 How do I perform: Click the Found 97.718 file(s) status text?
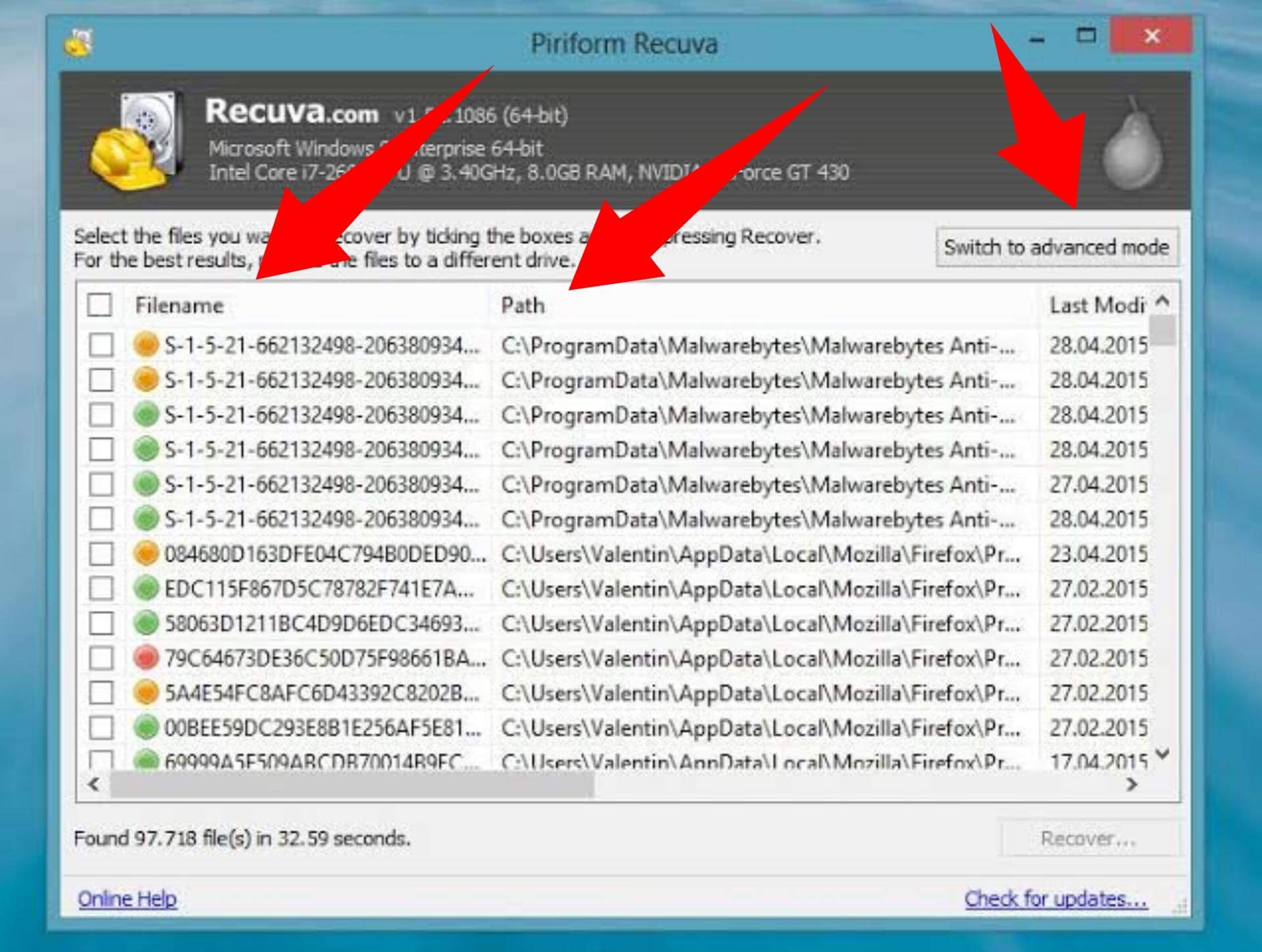242,838
